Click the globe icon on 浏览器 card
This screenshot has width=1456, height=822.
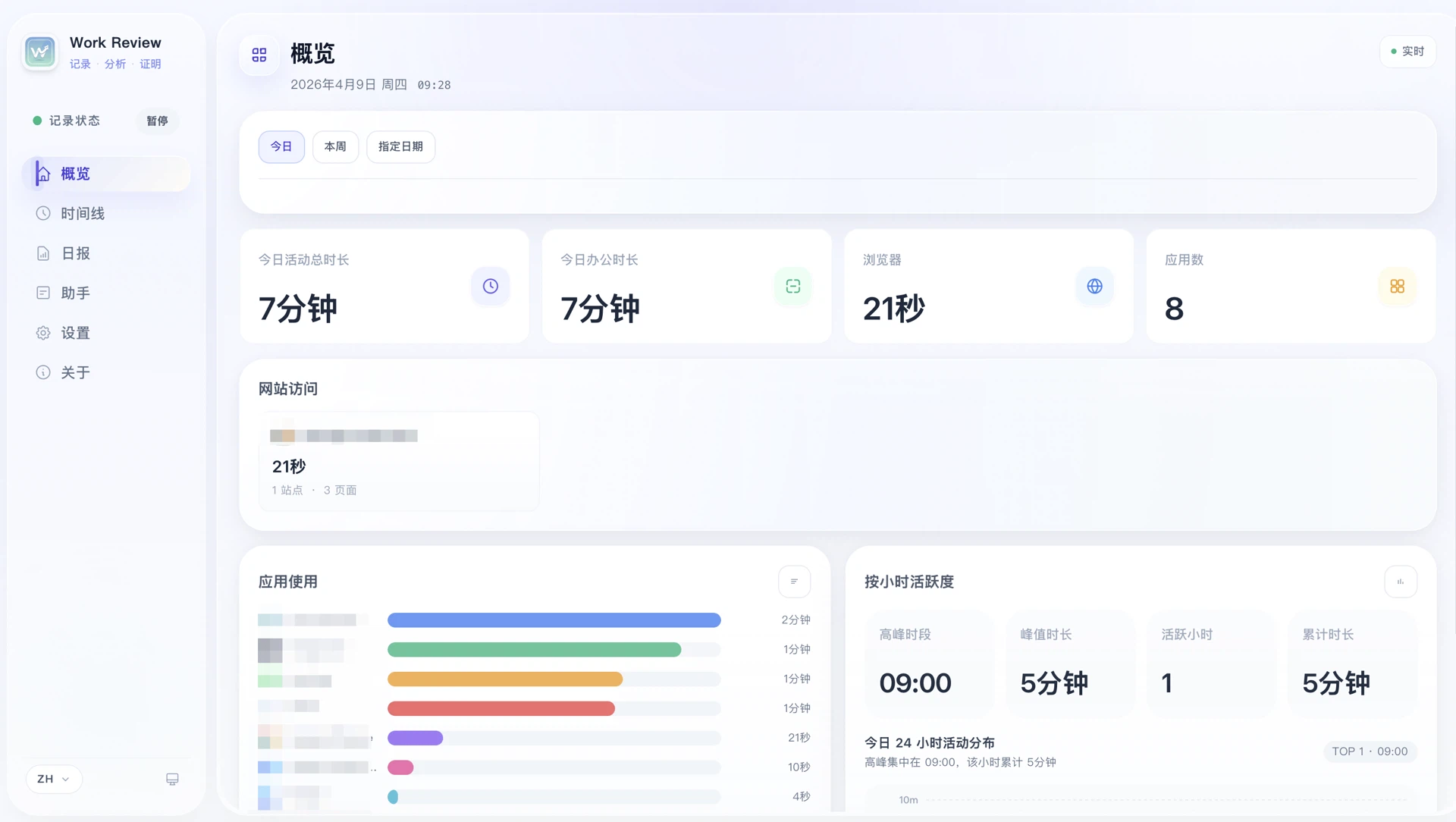pos(1095,287)
